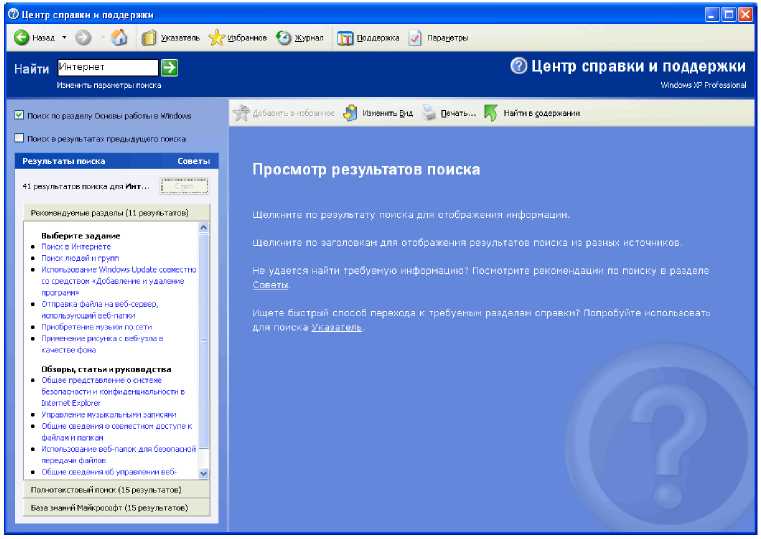Close the help center window

pos(745,15)
